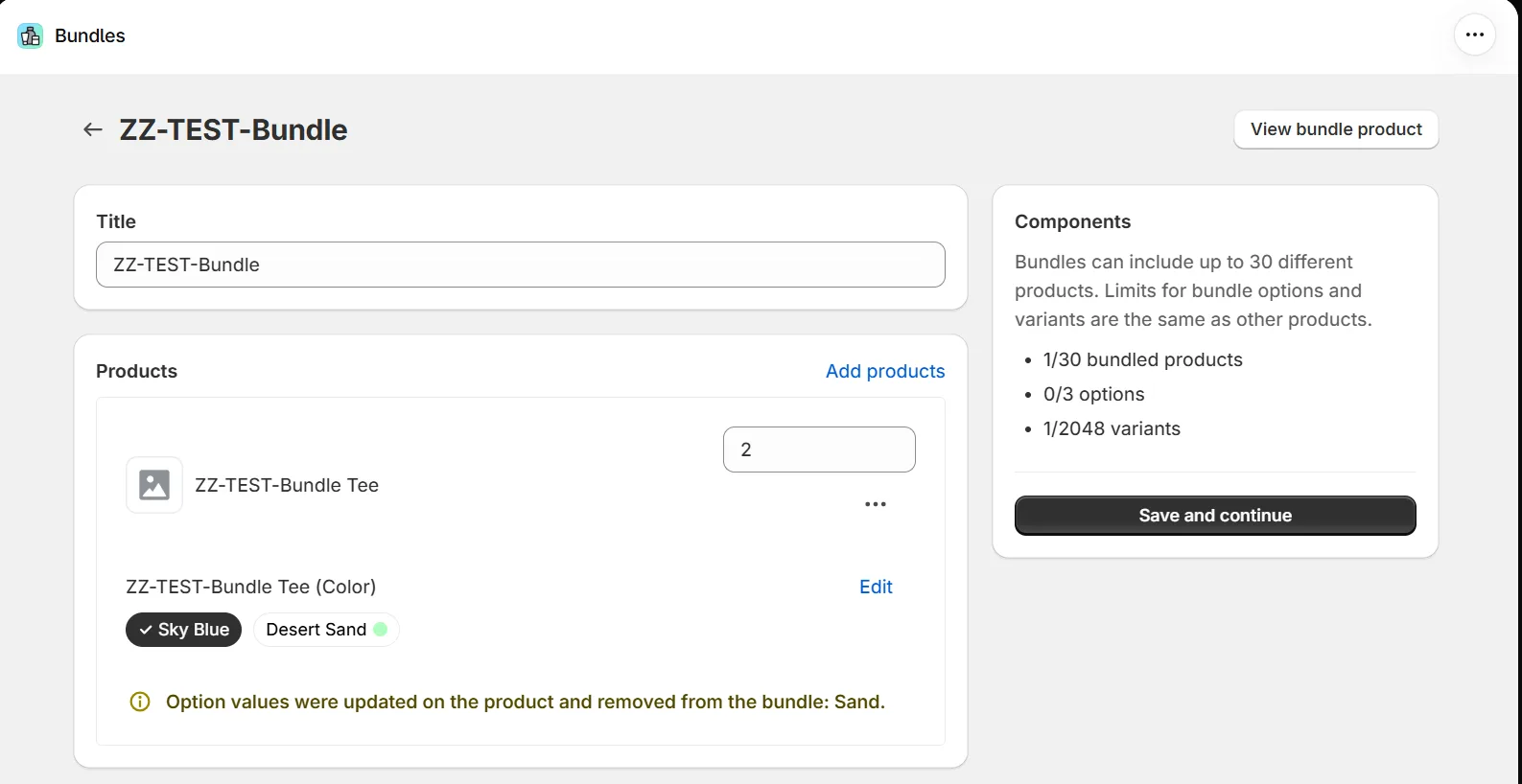Click the info icon beside the option warning

pos(140,702)
